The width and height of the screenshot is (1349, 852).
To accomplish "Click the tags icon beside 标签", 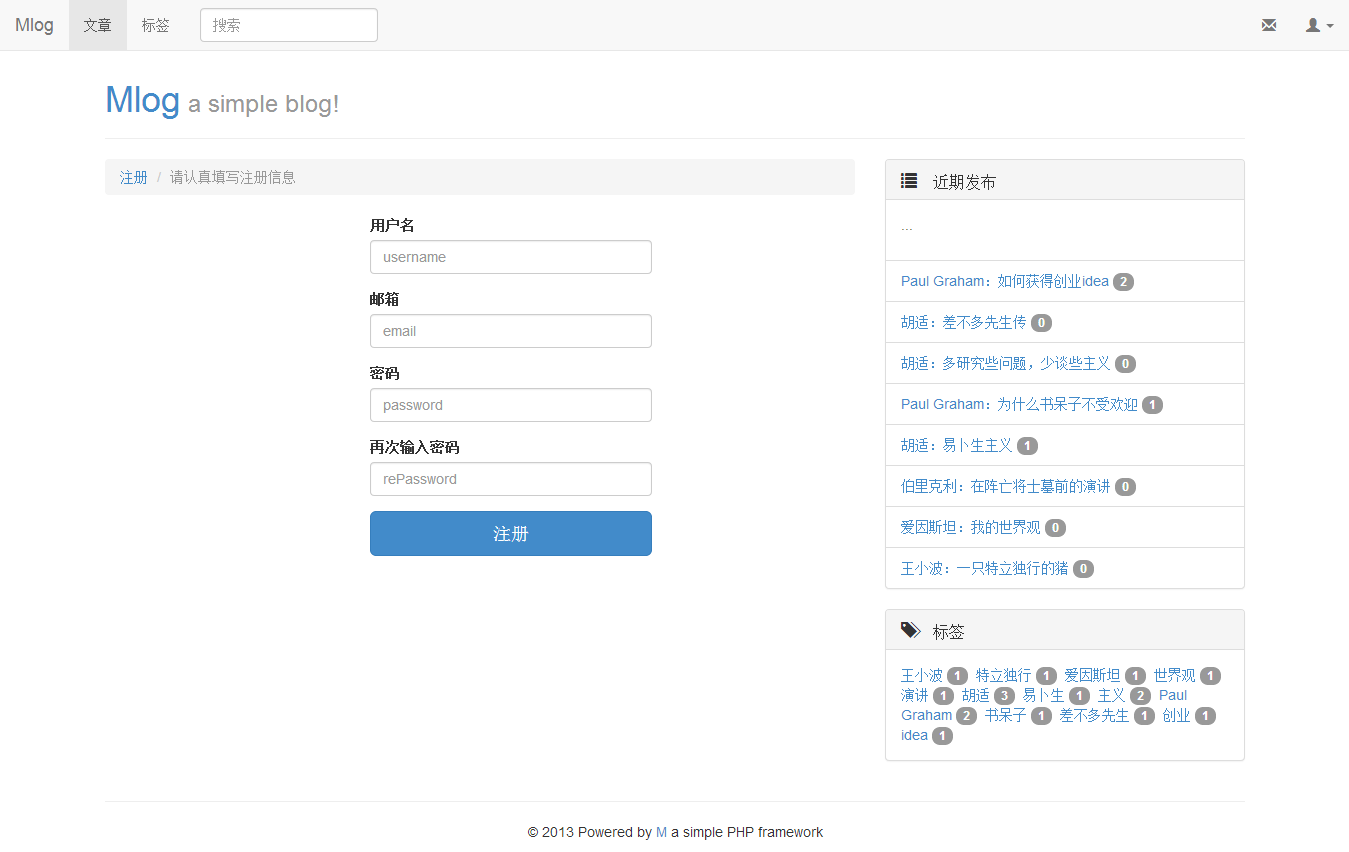I will pos(910,630).
